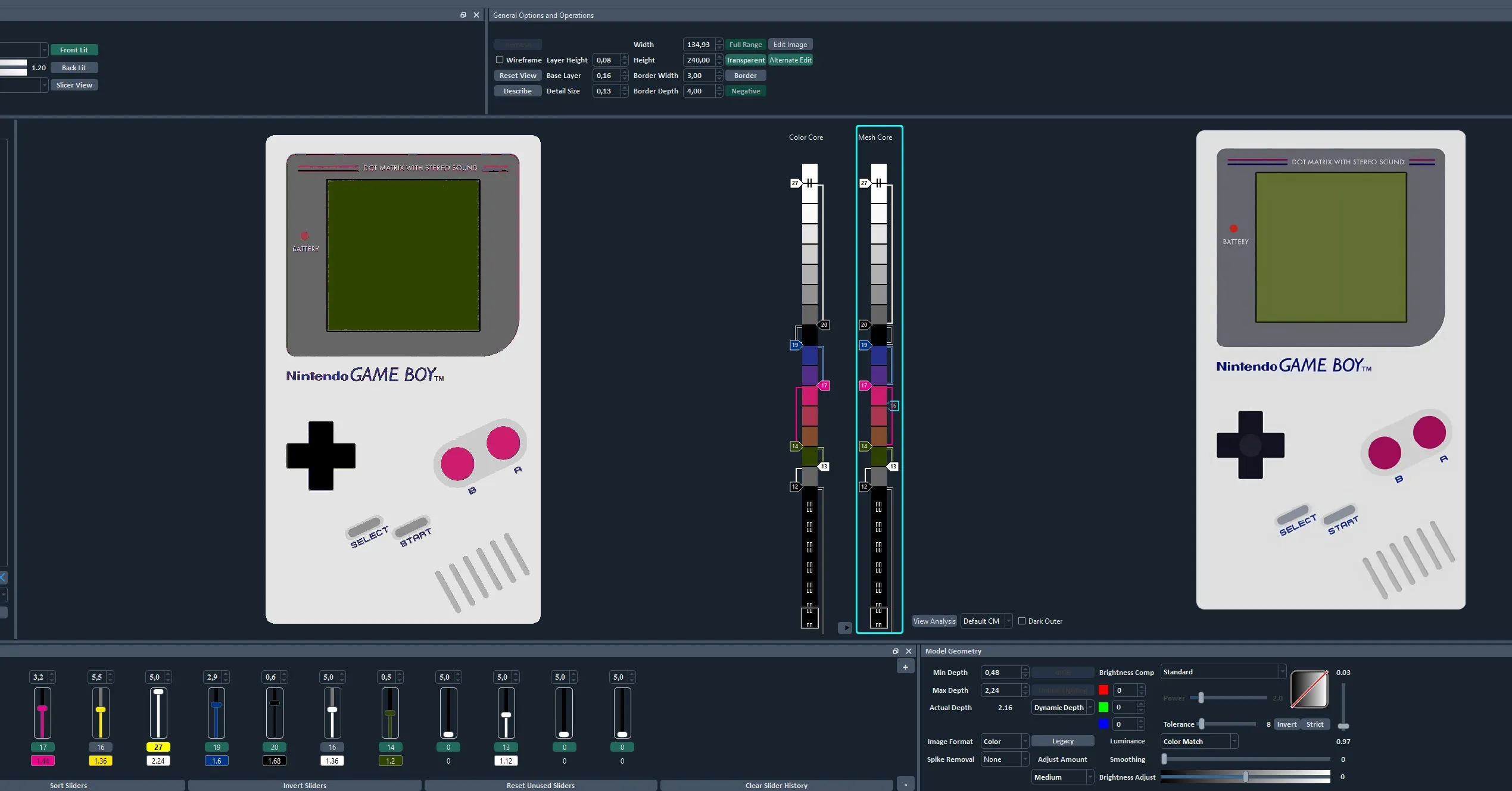
Task: Switch to Slicer View
Action: click(74, 85)
